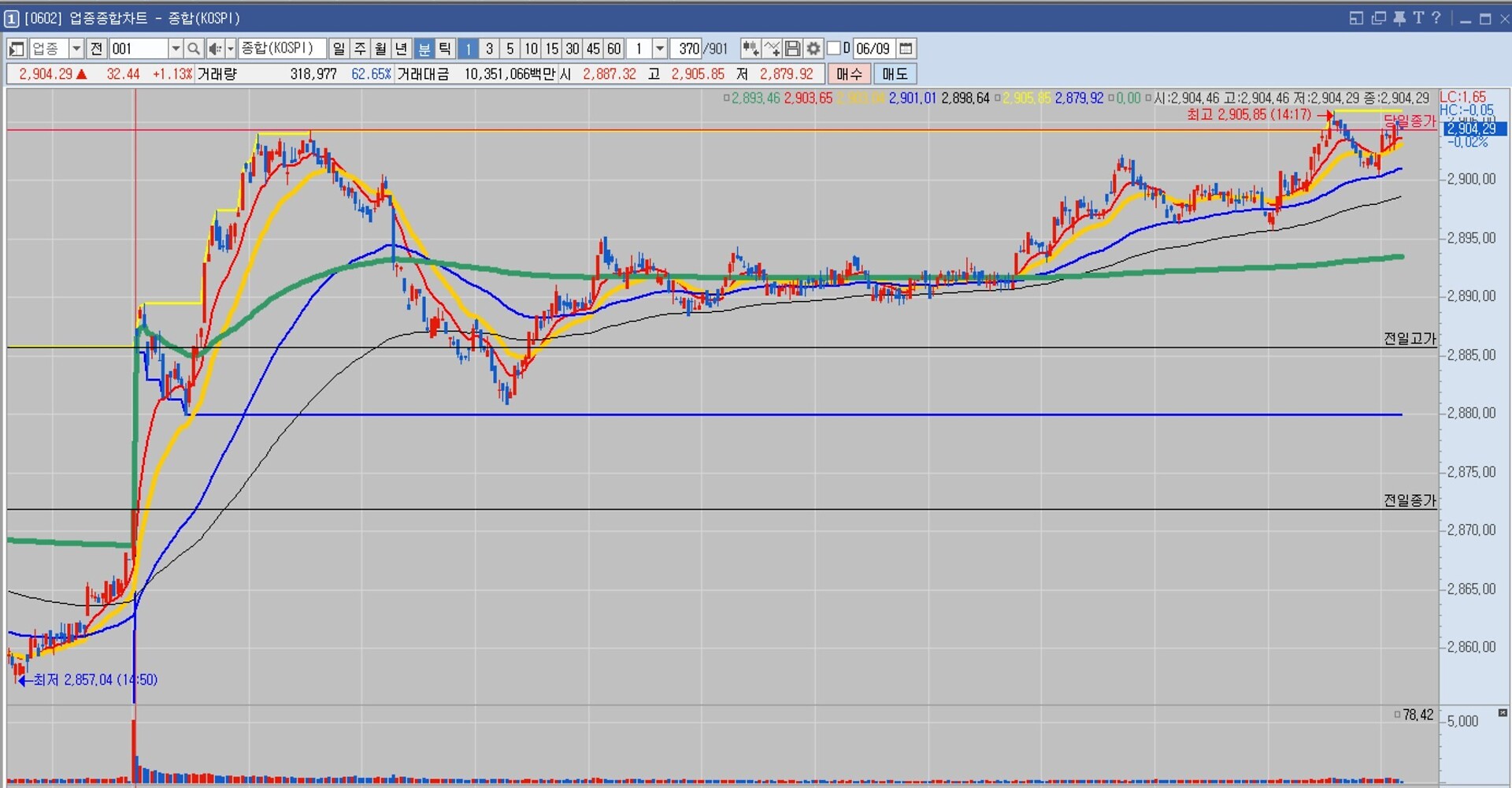Switch the chart period to 일 (daily)
This screenshot has width=1512, height=788.
point(339,49)
